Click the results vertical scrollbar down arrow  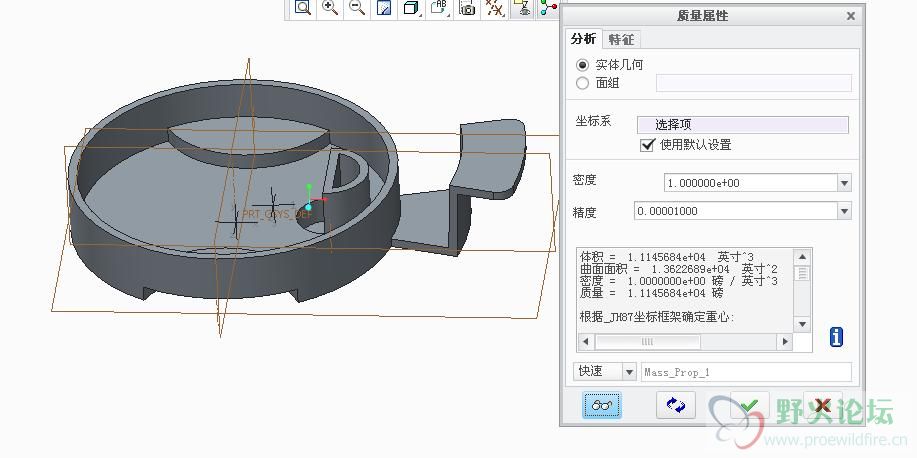(802, 325)
